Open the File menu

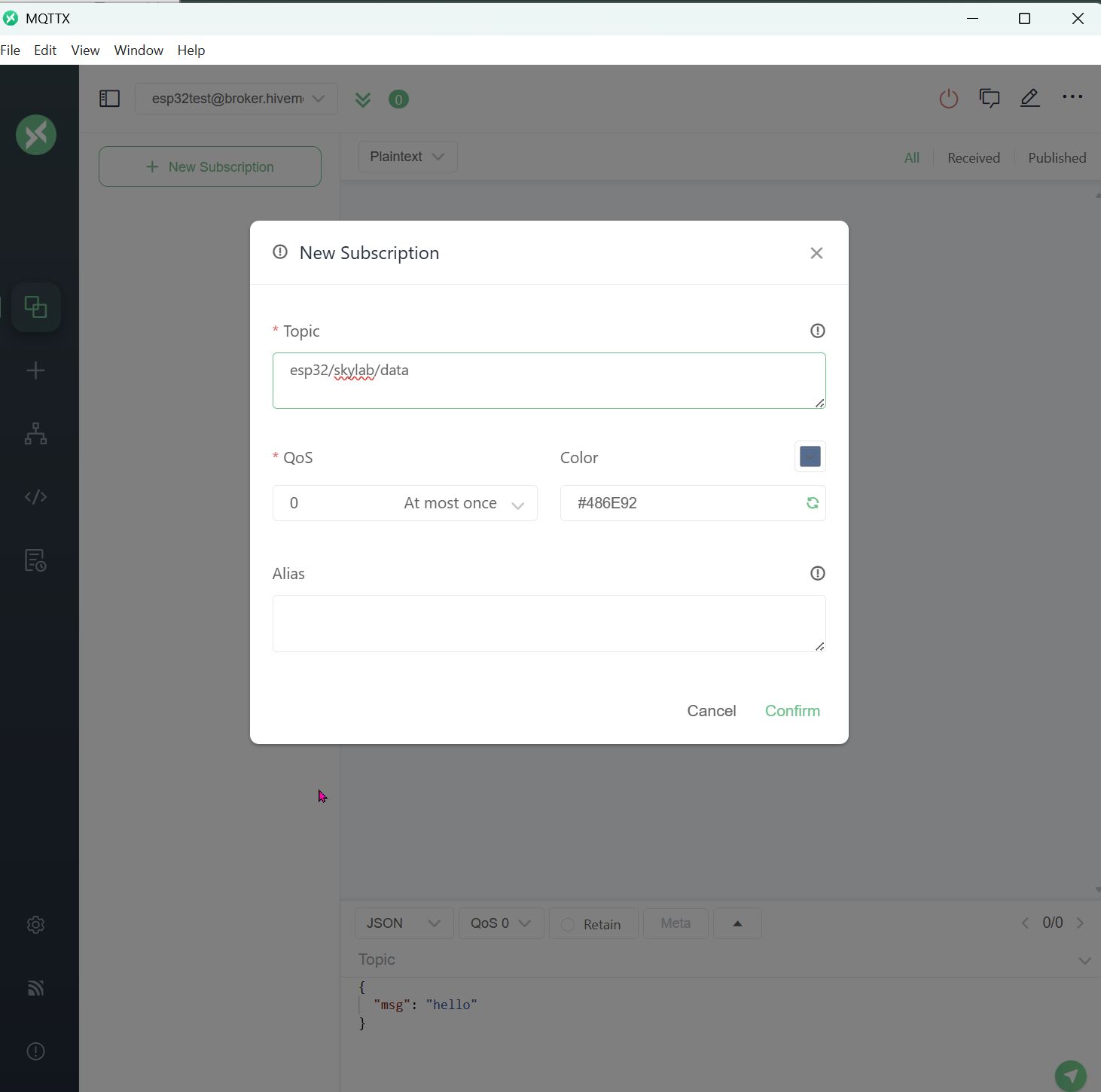coord(11,50)
